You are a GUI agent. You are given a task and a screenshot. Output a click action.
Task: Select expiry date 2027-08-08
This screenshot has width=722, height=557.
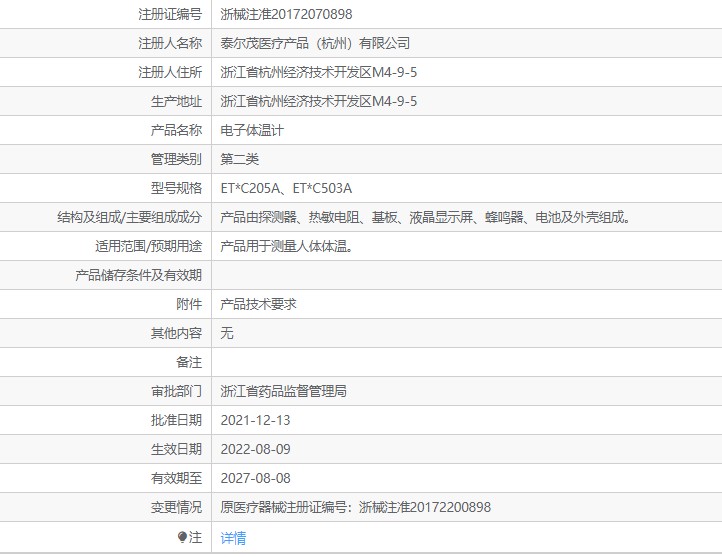tap(256, 478)
